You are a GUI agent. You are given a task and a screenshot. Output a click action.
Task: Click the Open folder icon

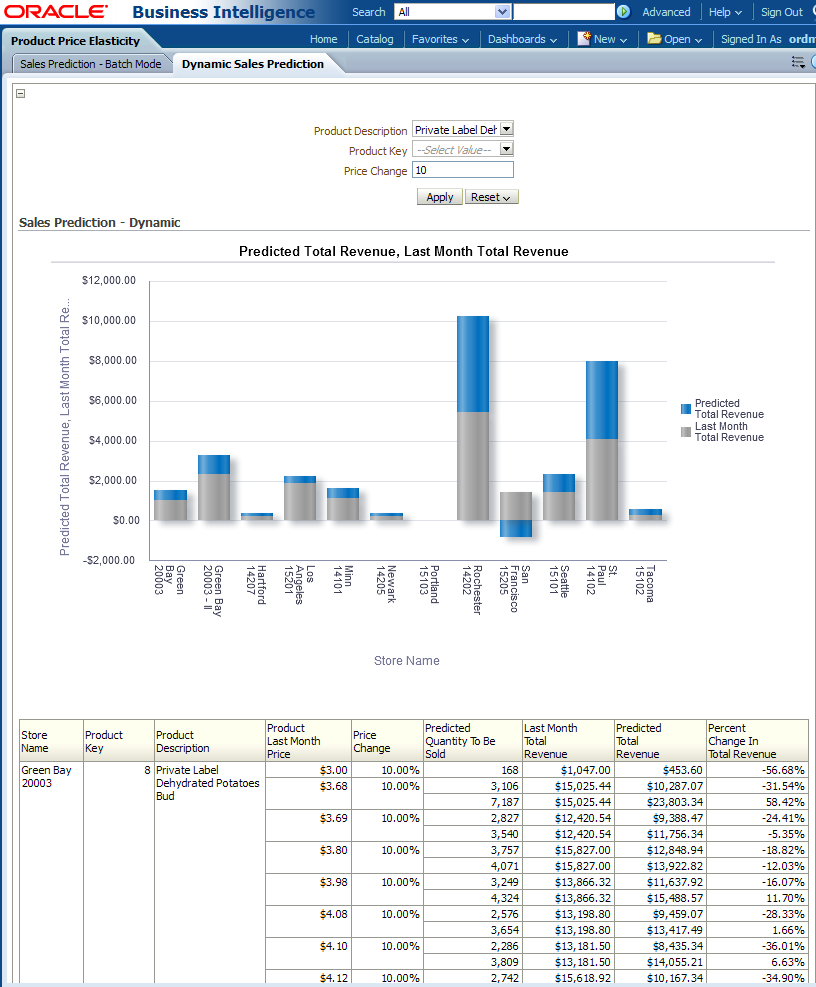coord(654,39)
